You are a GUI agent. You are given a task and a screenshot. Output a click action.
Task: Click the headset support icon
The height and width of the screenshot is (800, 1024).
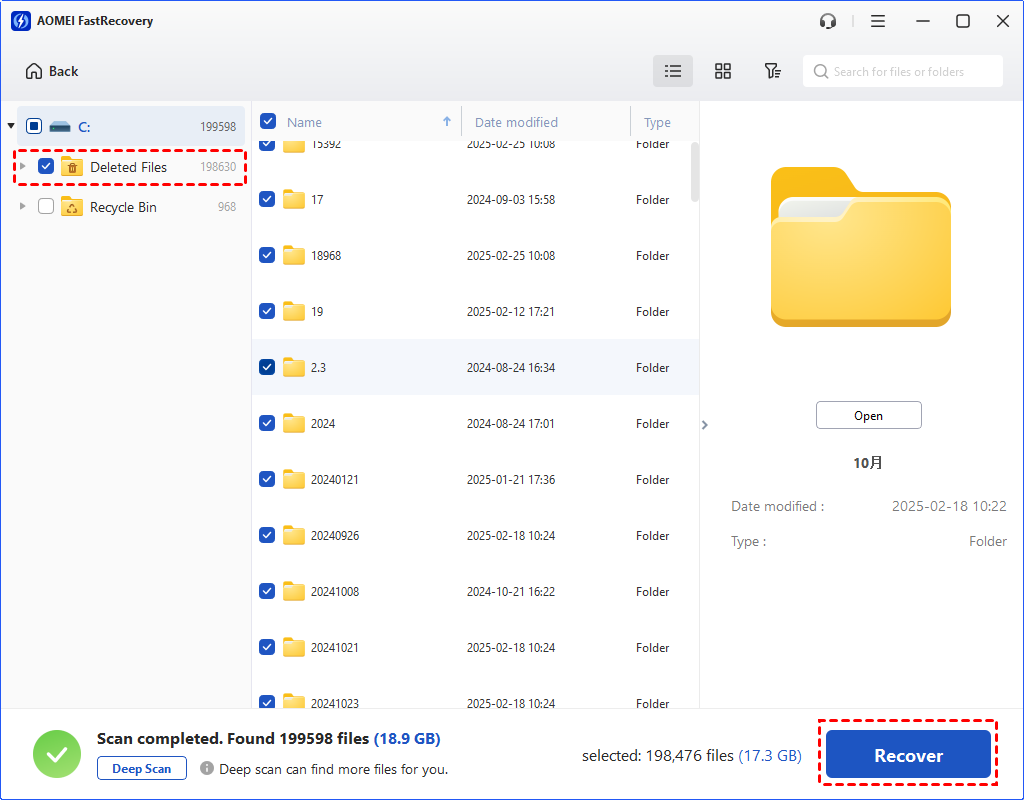pyautogui.click(x=827, y=21)
